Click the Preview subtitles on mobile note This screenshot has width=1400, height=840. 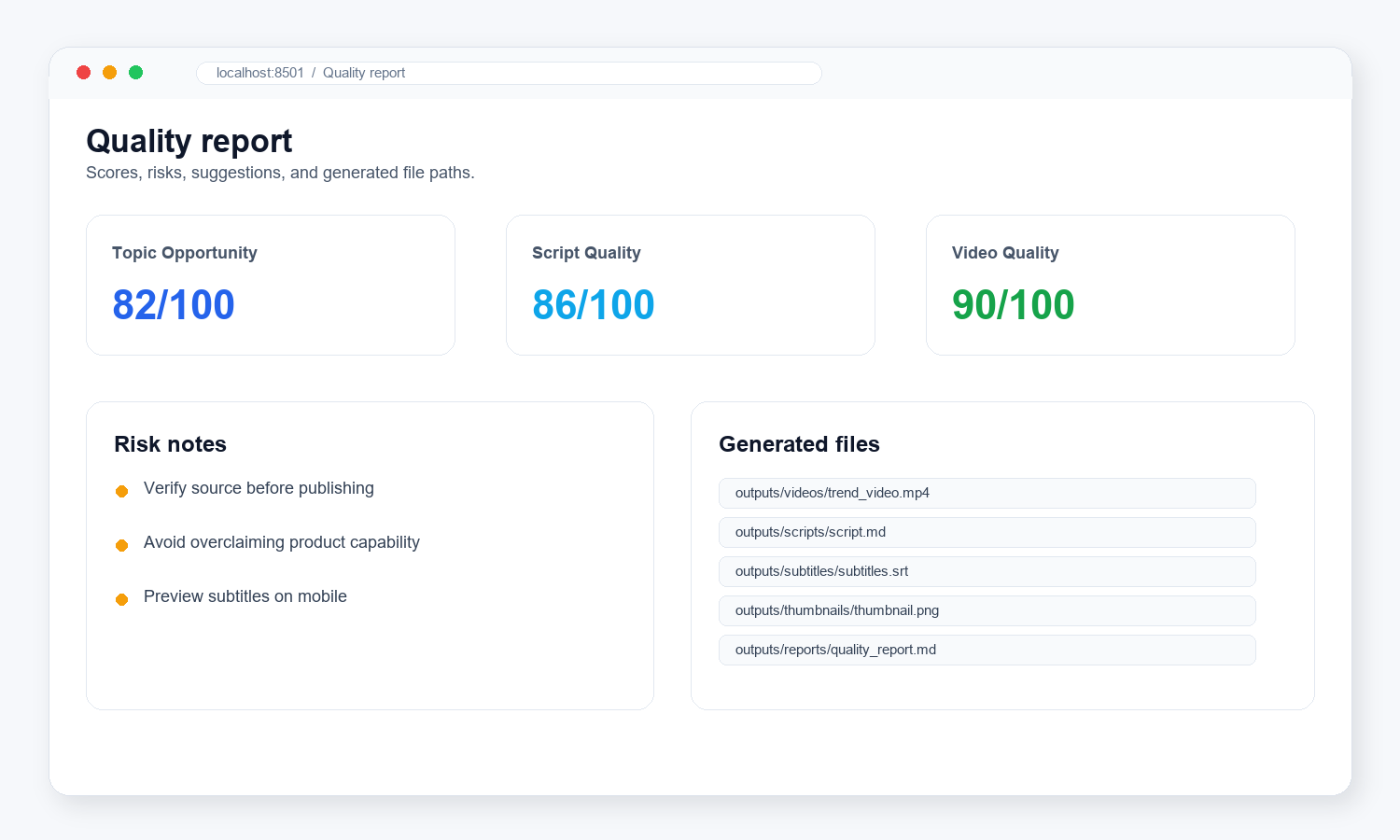click(x=245, y=596)
